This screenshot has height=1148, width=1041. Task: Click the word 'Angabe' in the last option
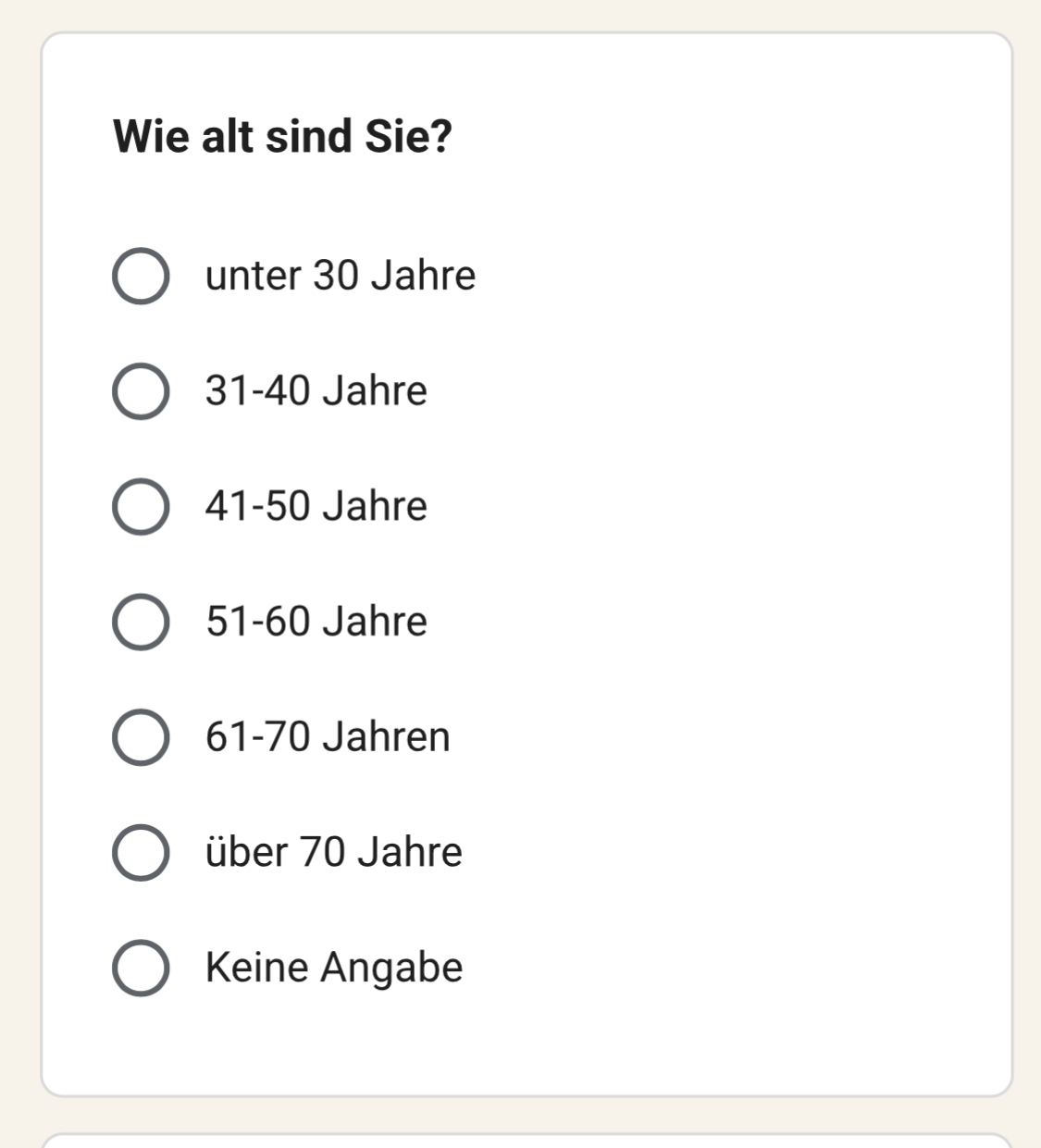[x=391, y=969]
